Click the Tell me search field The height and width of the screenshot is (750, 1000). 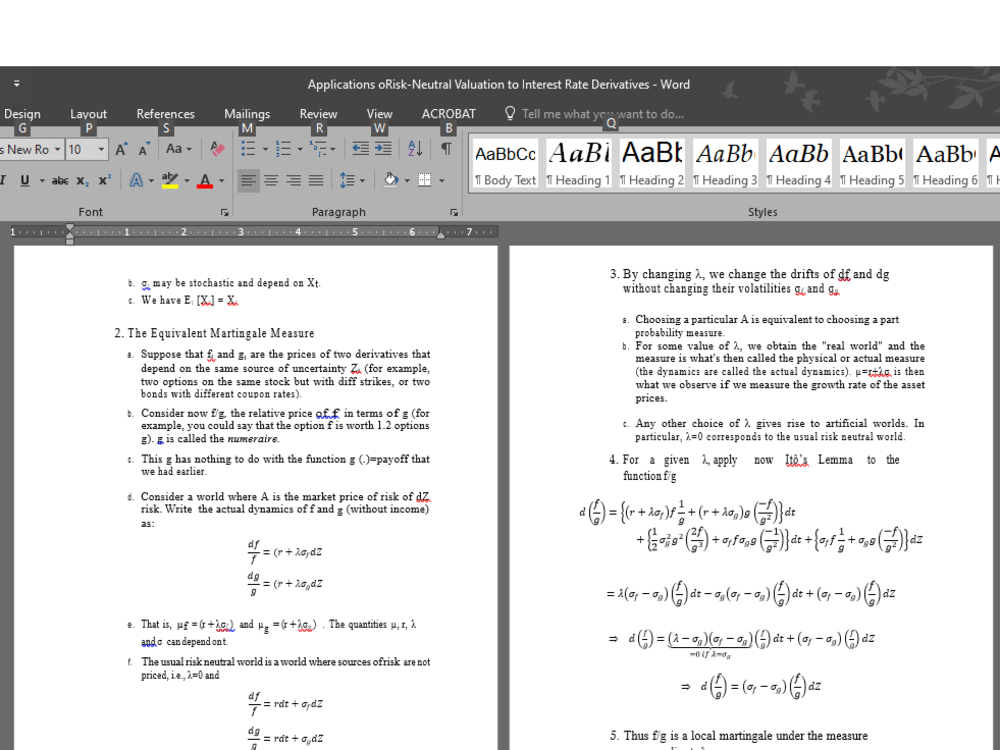click(x=603, y=114)
